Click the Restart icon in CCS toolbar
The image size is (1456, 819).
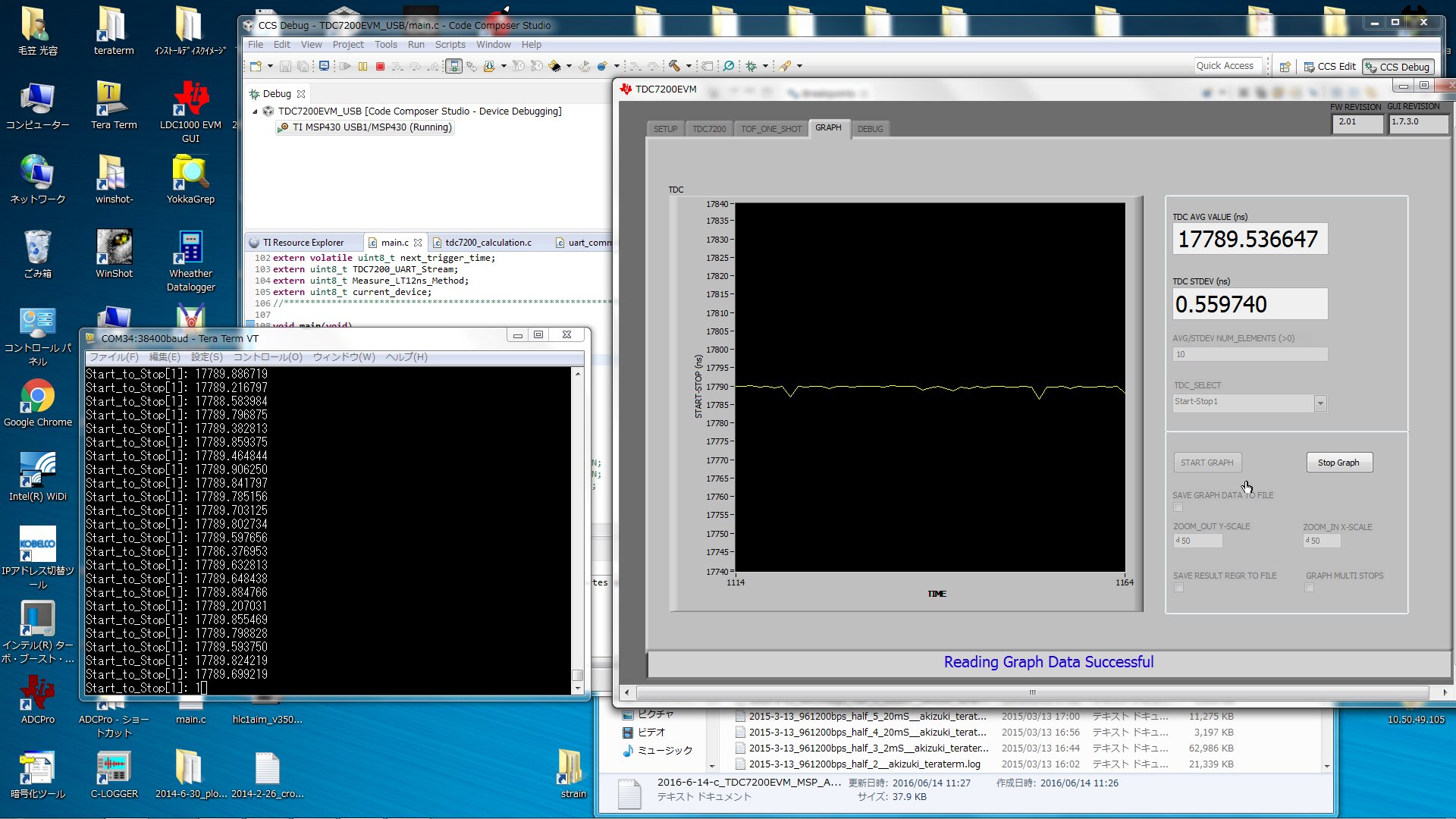[584, 66]
